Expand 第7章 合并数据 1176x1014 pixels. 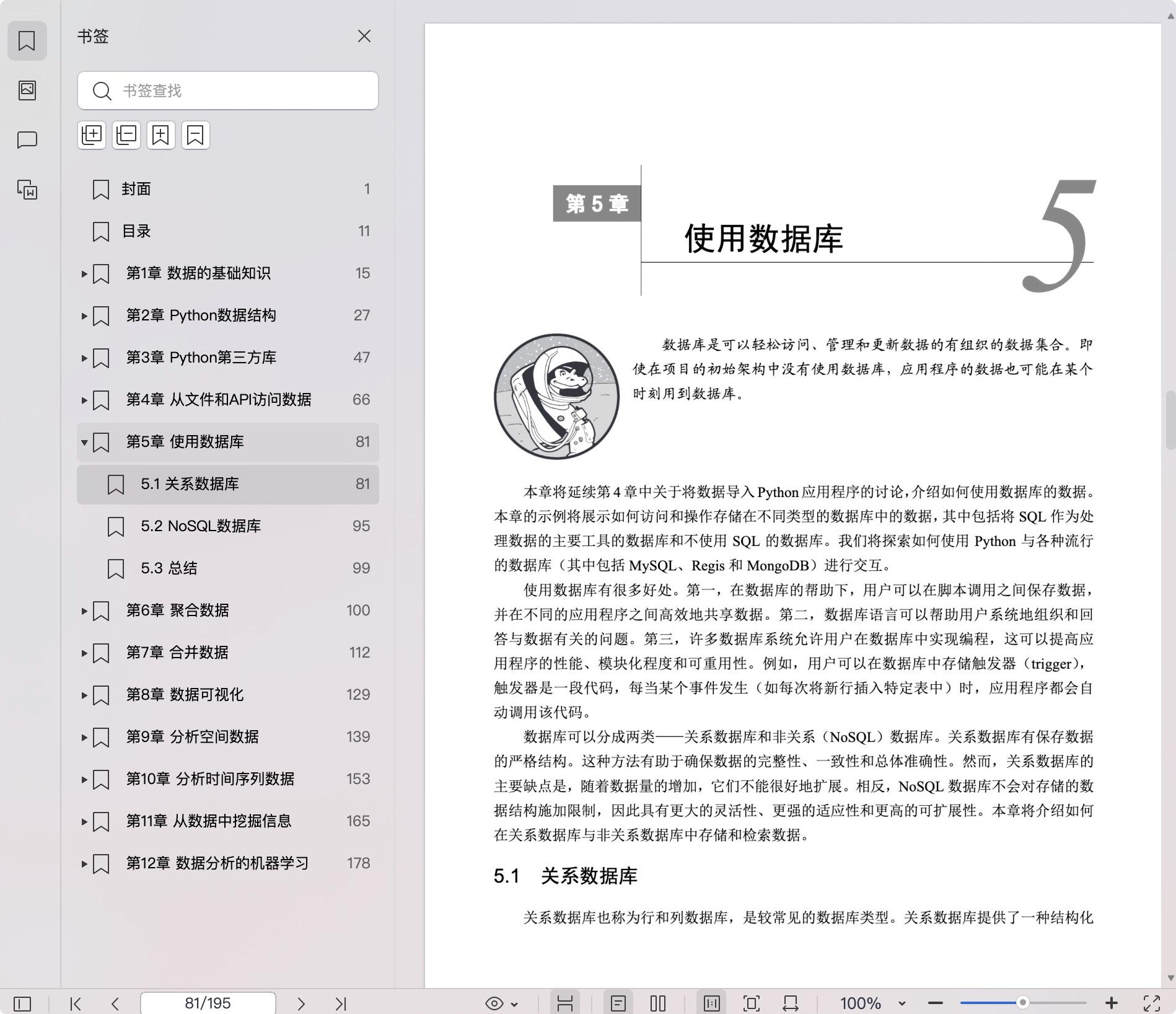pos(84,653)
